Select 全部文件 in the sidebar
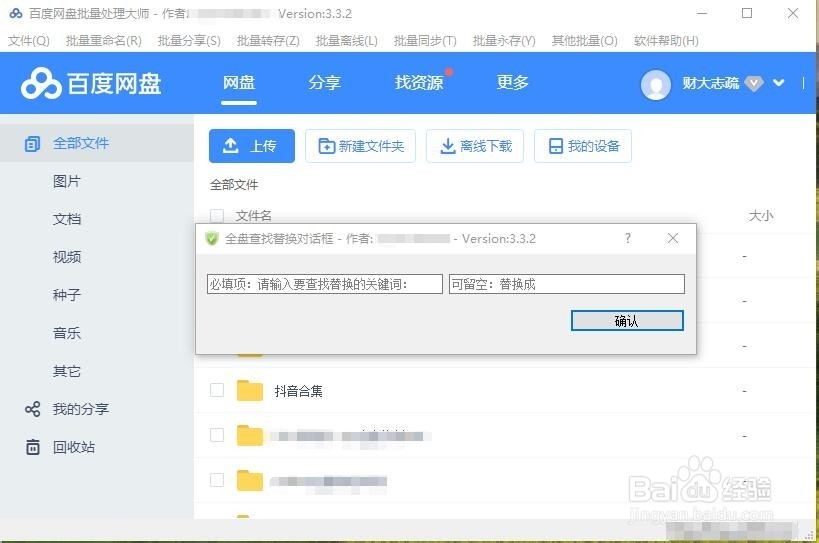 97,143
